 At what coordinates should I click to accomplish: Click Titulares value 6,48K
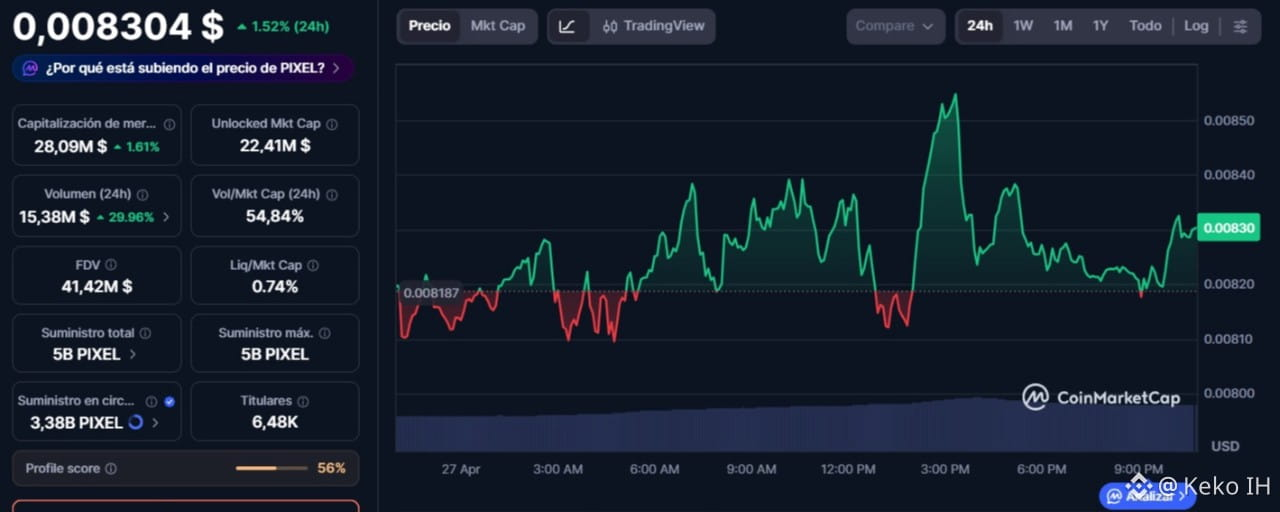(x=275, y=423)
